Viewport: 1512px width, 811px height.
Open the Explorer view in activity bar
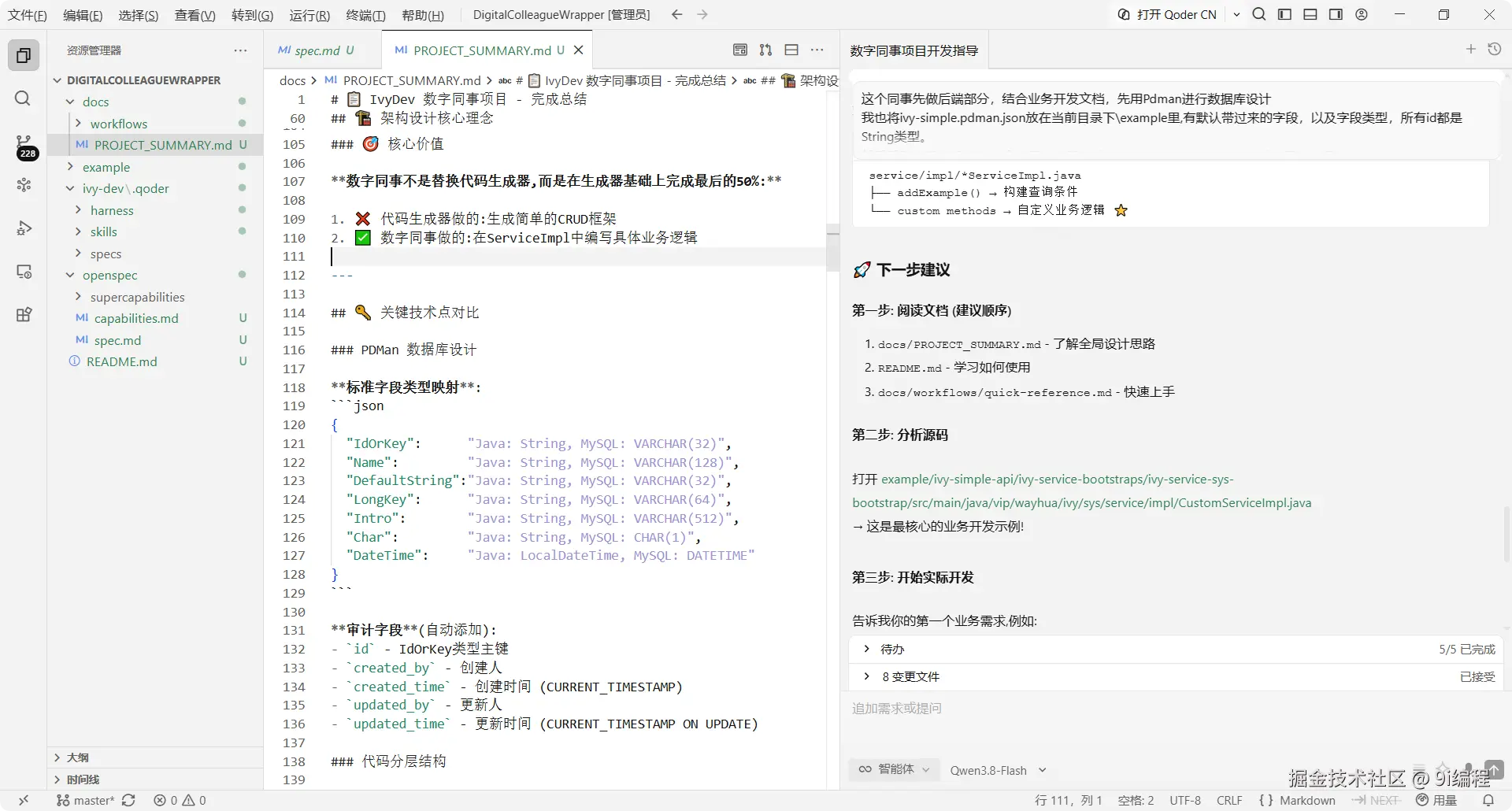[24, 55]
